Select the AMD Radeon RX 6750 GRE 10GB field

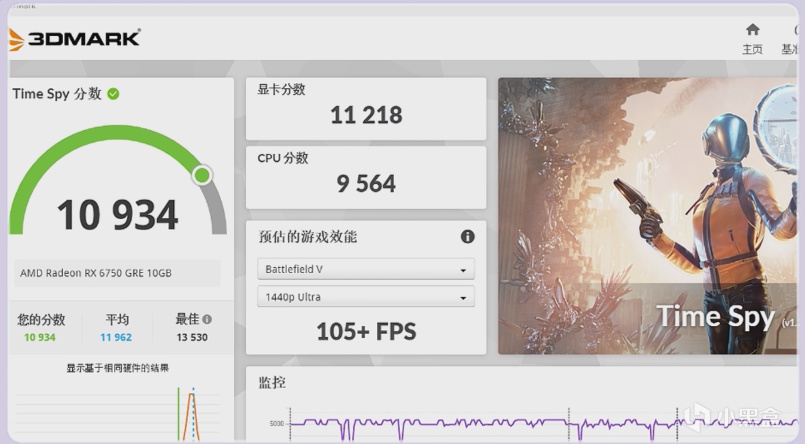[117, 273]
